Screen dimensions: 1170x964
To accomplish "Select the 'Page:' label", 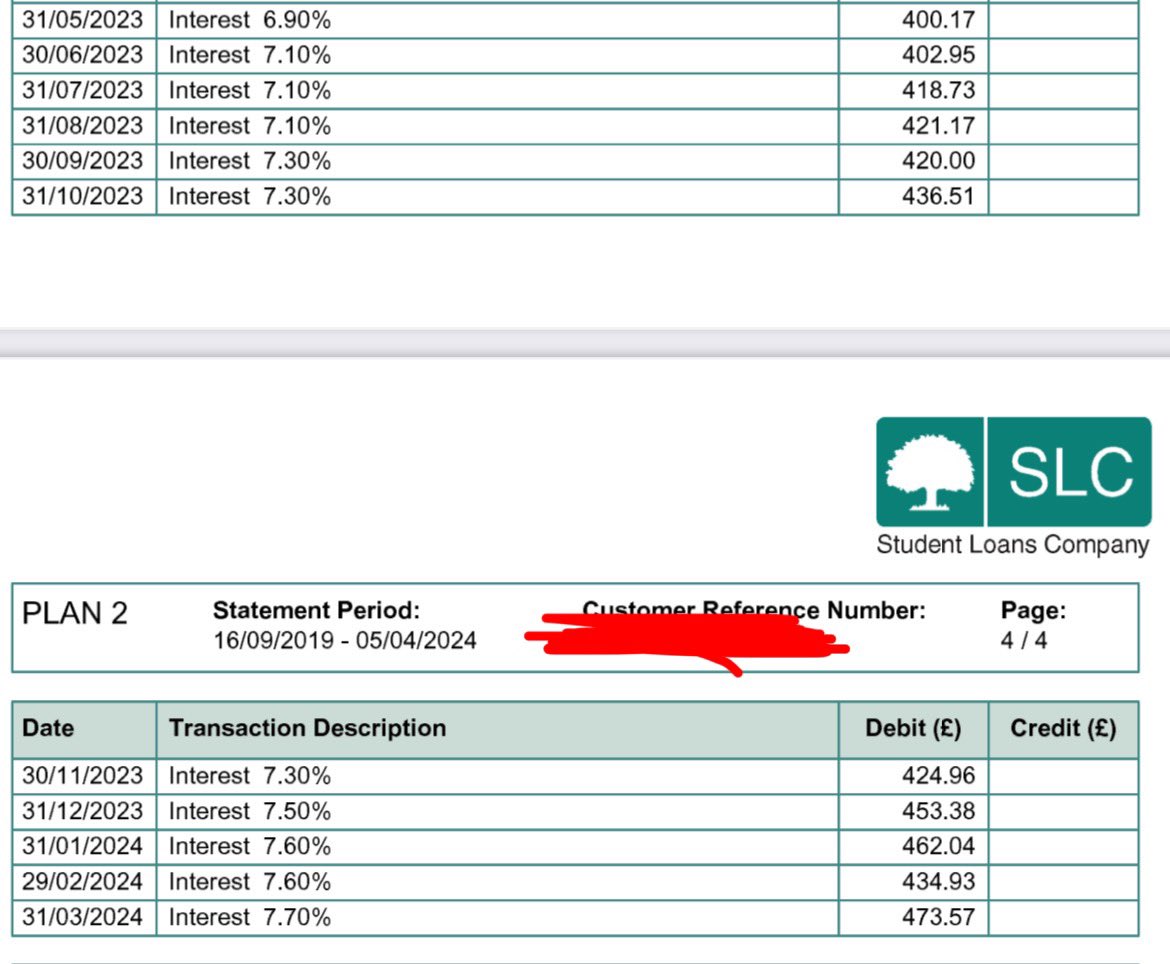I will (x=1033, y=610).
